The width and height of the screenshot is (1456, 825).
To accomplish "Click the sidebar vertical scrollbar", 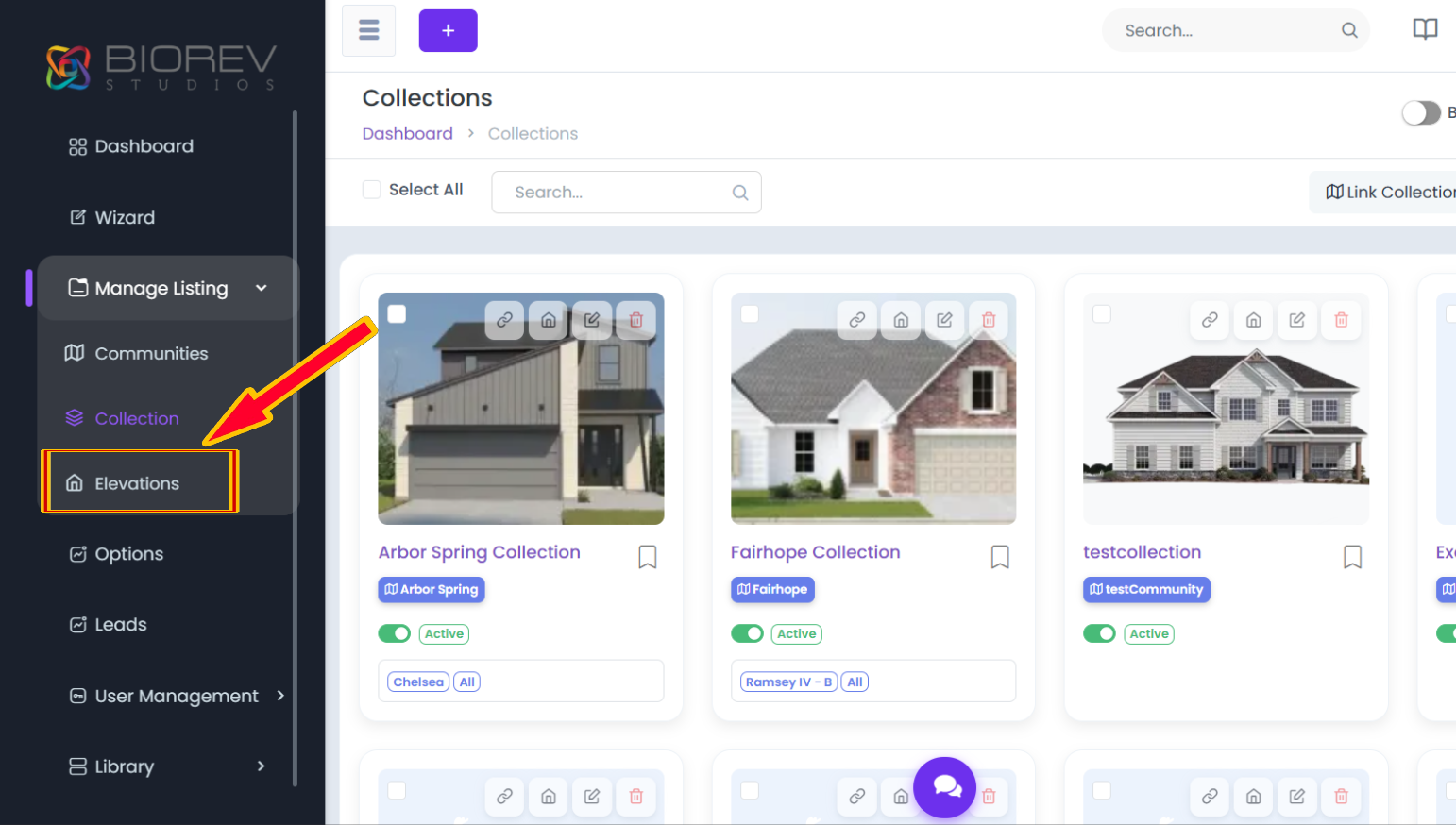I will coord(296,448).
